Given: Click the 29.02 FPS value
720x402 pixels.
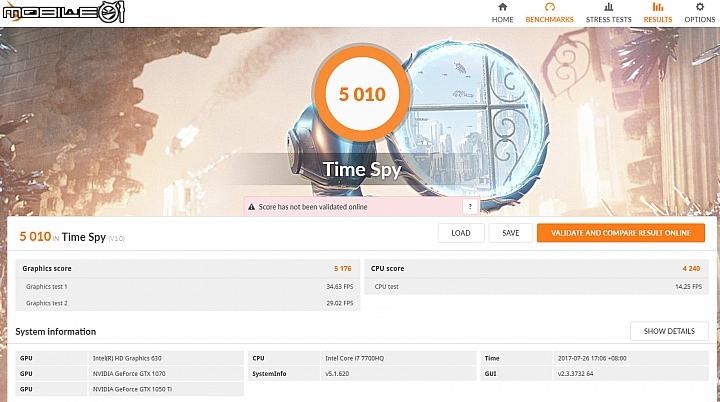Looking at the screenshot, I should (x=339, y=303).
